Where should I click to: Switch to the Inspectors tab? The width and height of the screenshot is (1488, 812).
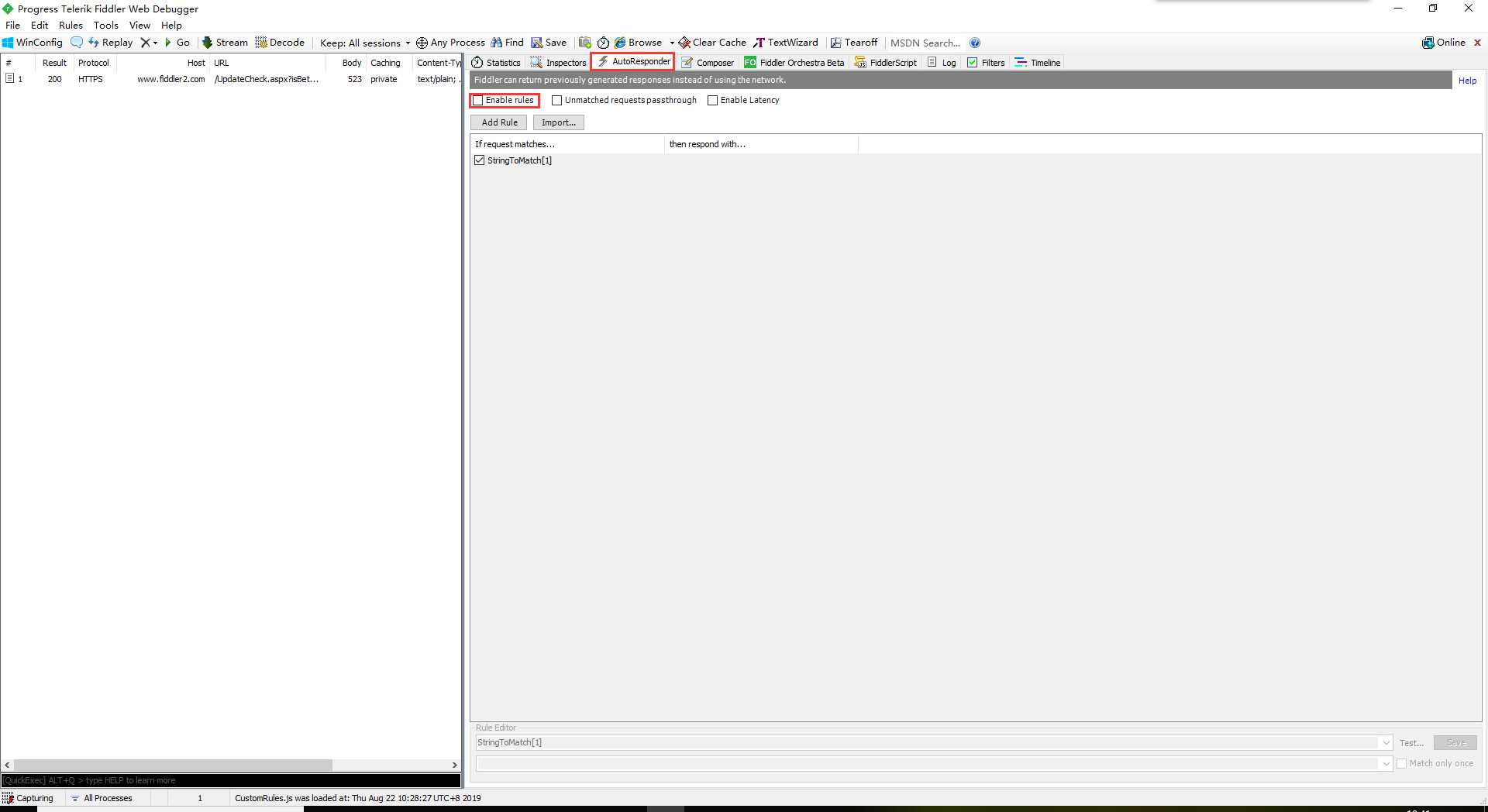pyautogui.click(x=558, y=63)
